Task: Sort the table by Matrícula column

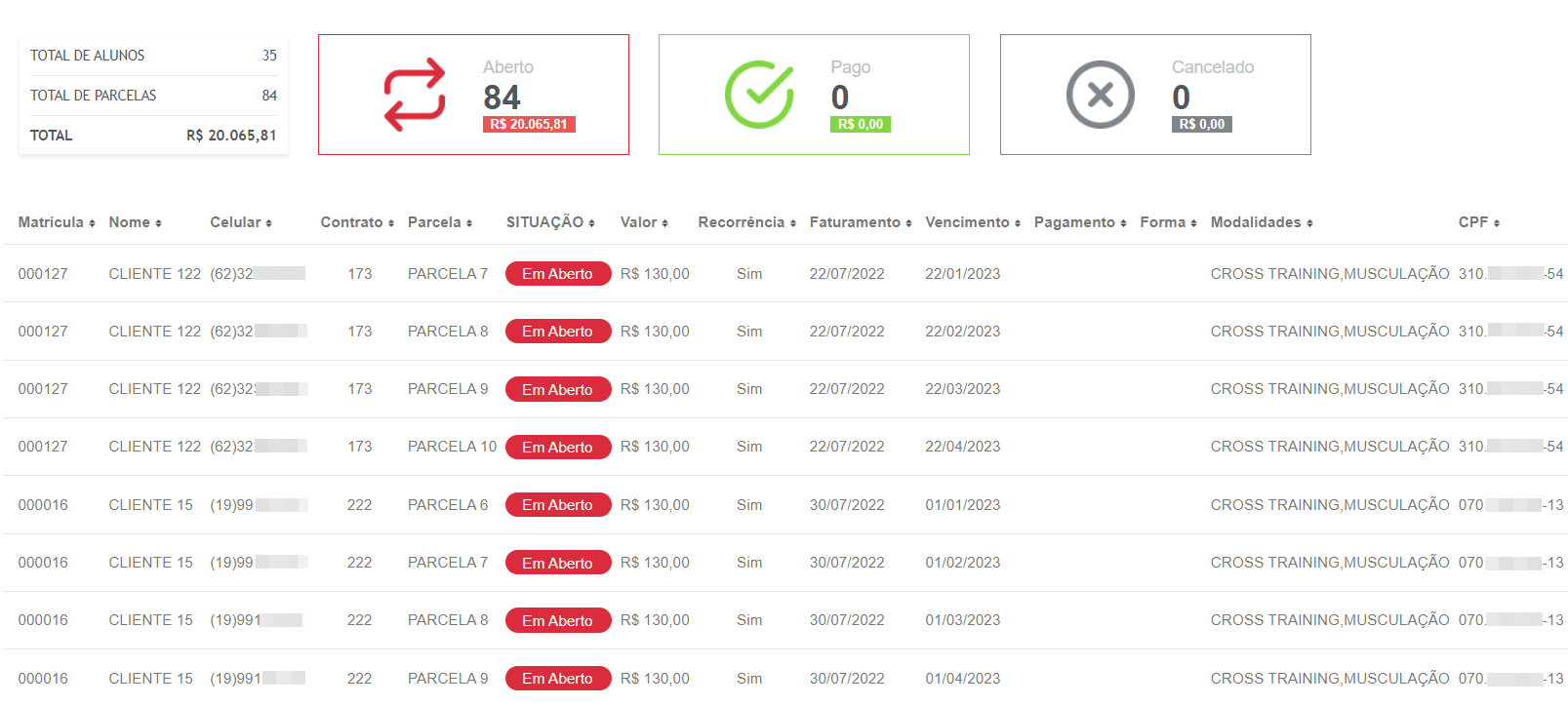Action: click(57, 222)
